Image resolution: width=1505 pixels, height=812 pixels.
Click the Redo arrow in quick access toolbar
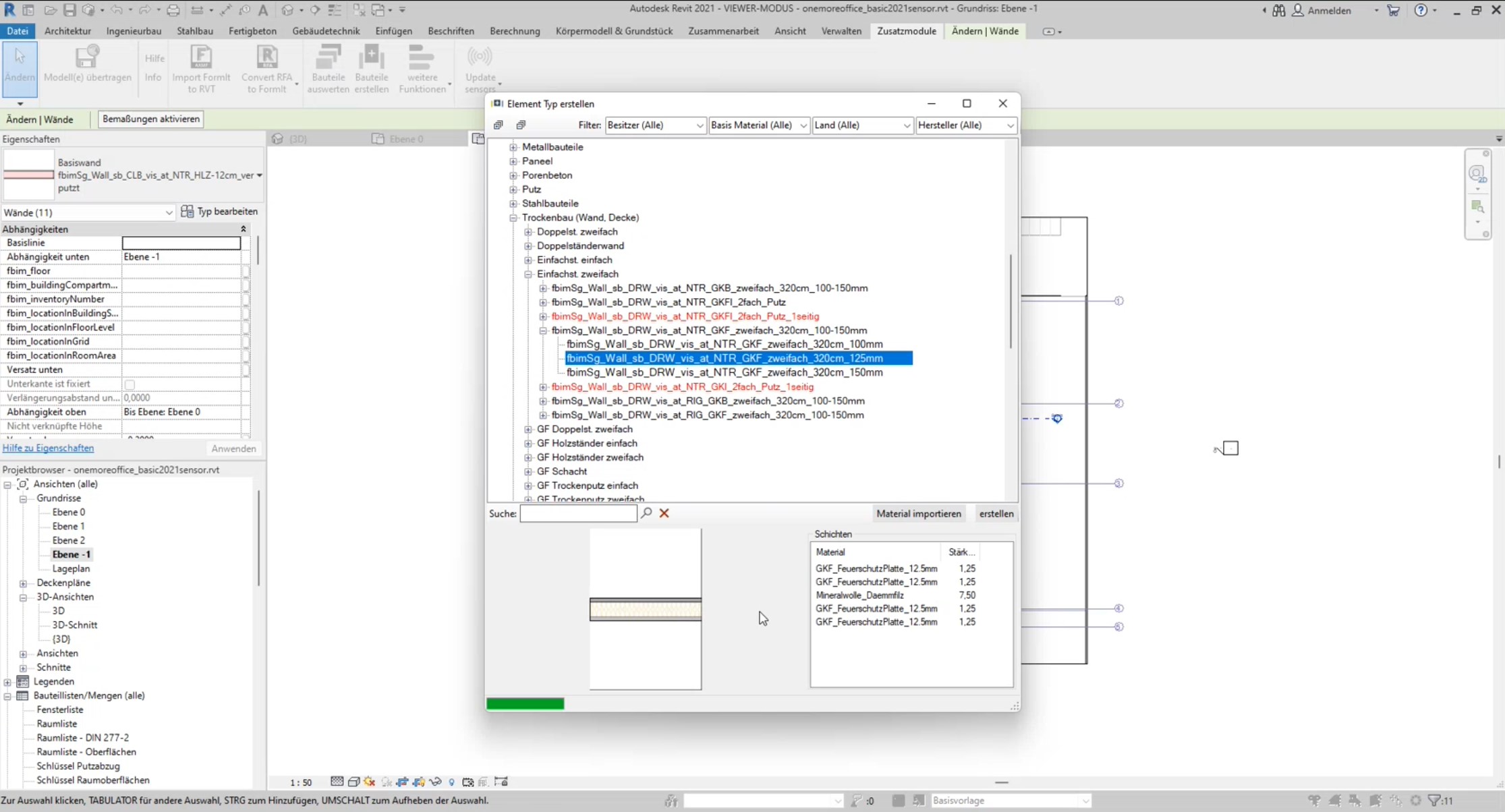click(x=145, y=10)
